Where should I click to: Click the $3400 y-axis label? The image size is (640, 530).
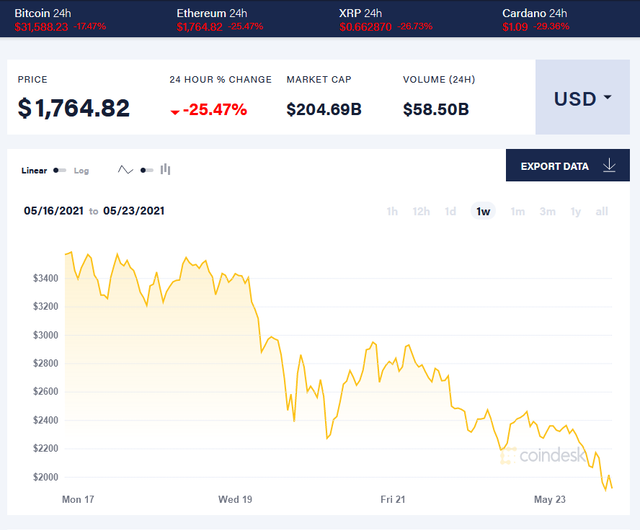[x=46, y=278]
